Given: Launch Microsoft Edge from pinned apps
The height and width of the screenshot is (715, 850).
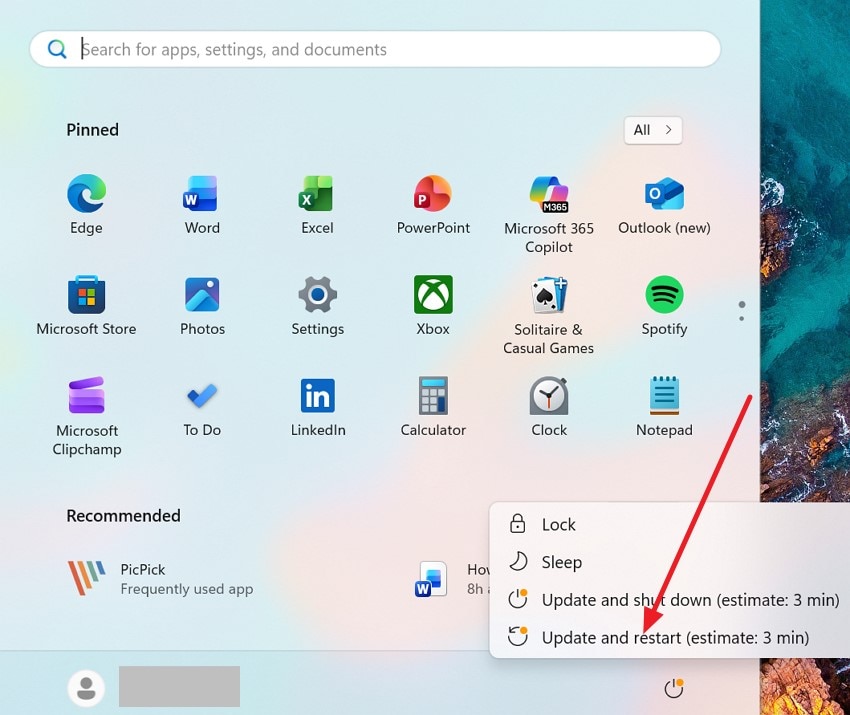Looking at the screenshot, I should tap(86, 195).
